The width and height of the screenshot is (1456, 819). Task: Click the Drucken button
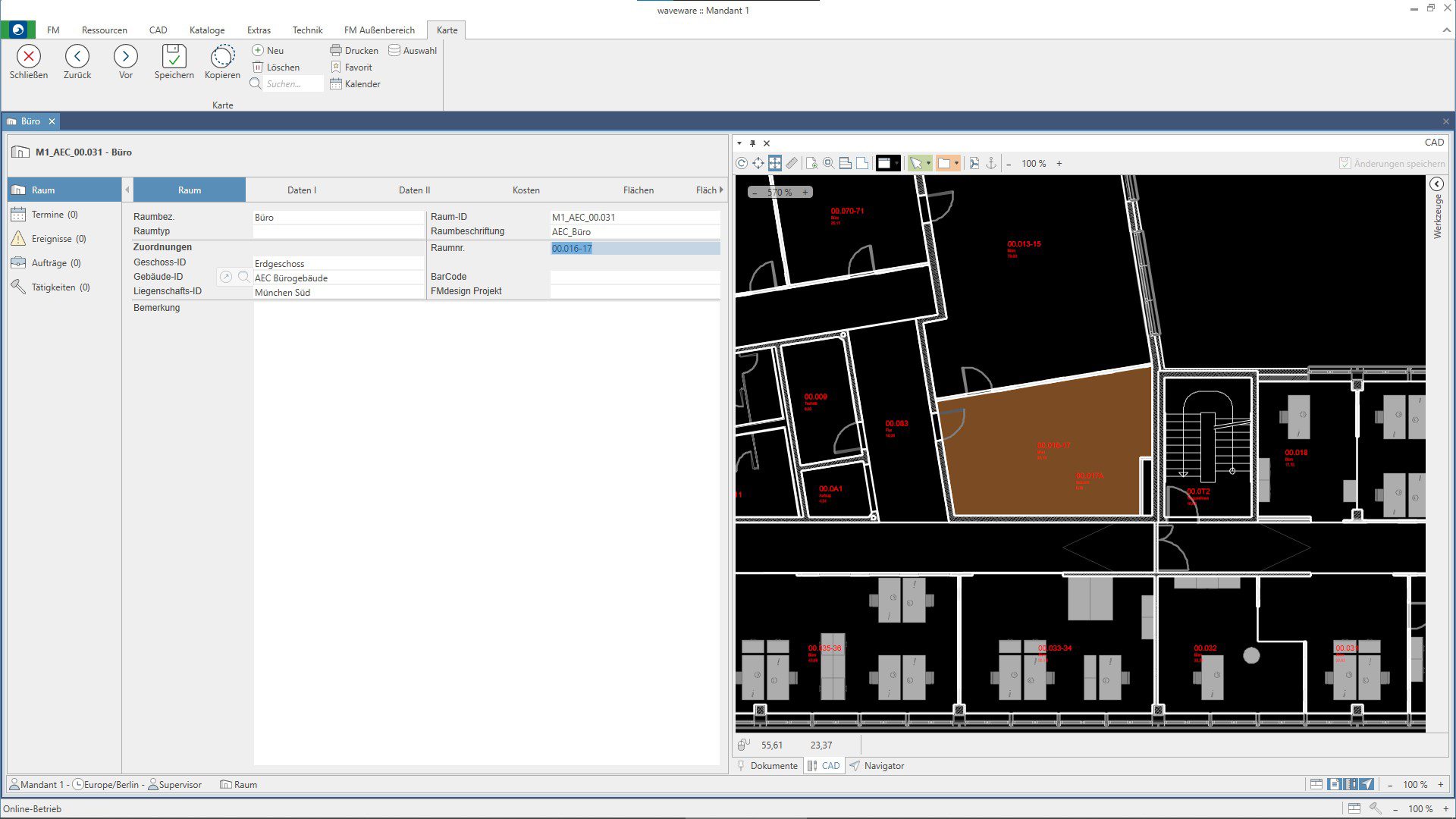(x=354, y=51)
